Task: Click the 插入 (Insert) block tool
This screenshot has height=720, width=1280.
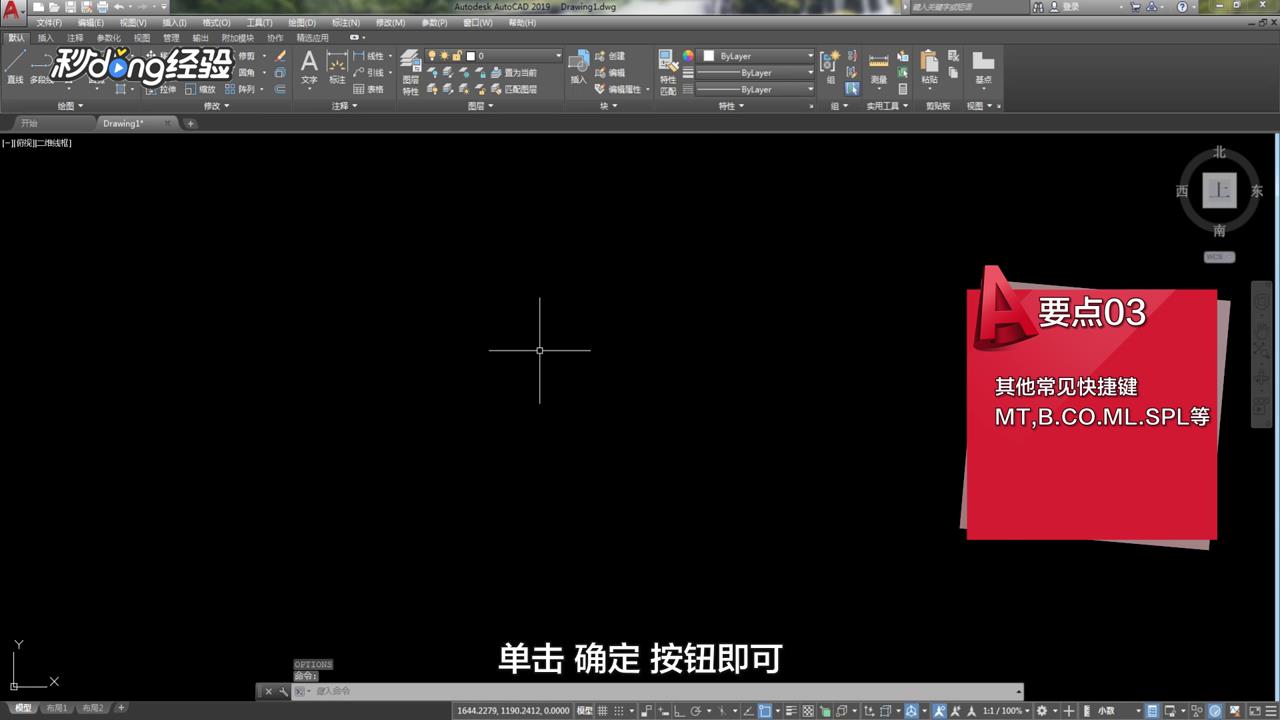Action: coord(578,68)
